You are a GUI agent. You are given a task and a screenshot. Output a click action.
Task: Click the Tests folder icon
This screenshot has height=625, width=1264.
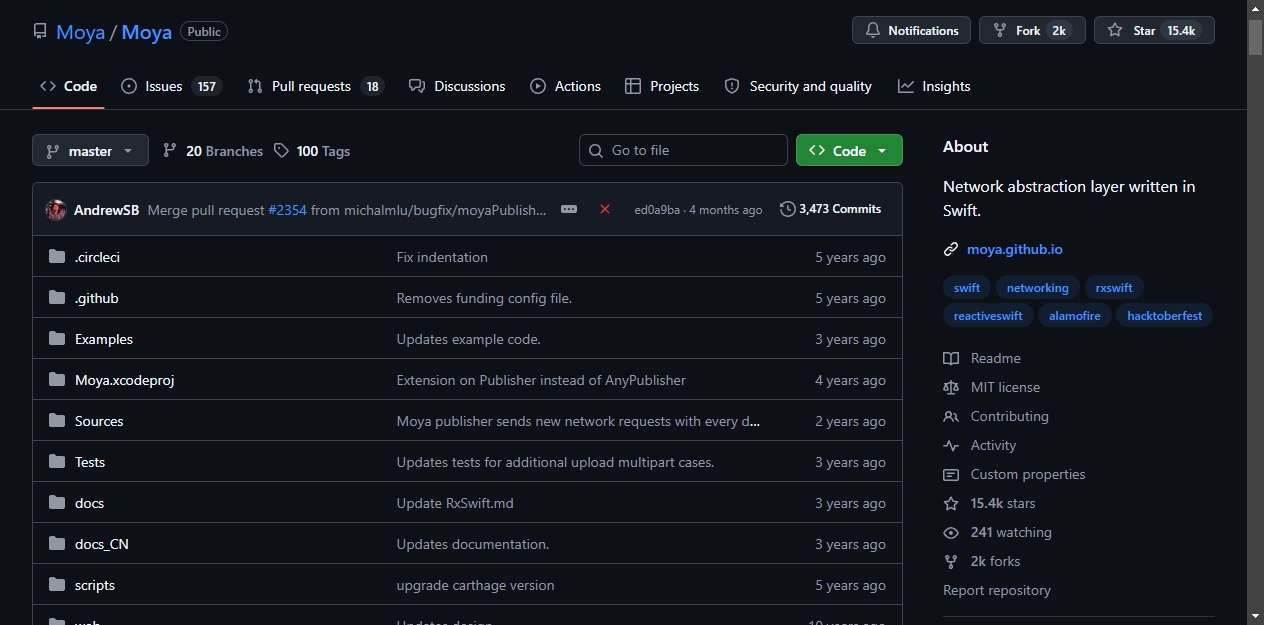coord(57,462)
